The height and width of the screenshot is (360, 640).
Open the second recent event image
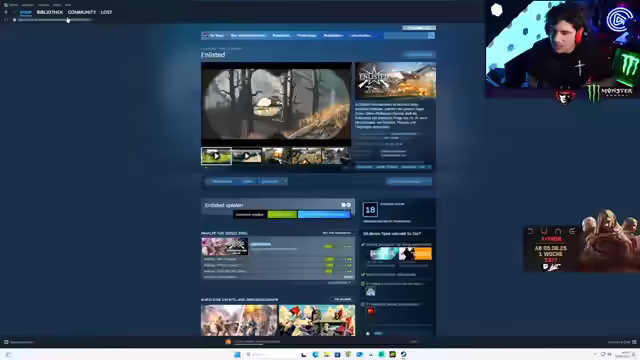pyautogui.click(x=317, y=320)
